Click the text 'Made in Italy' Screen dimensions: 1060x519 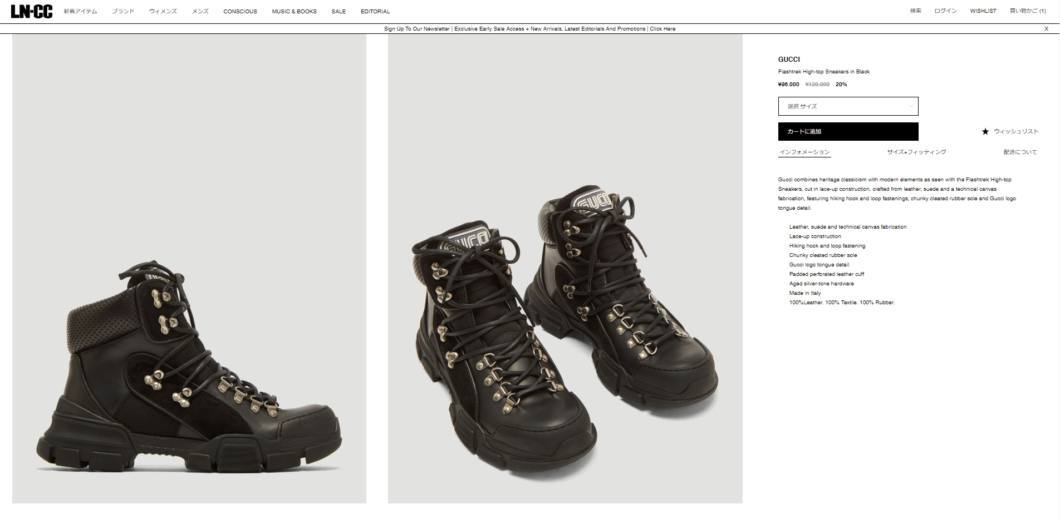point(803,293)
